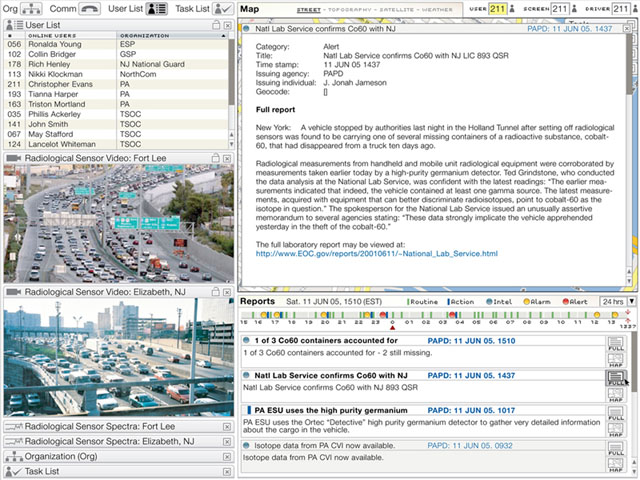Click camera icon of Fort Lee video panel
This screenshot has width=640, height=480.
[x=14, y=158]
